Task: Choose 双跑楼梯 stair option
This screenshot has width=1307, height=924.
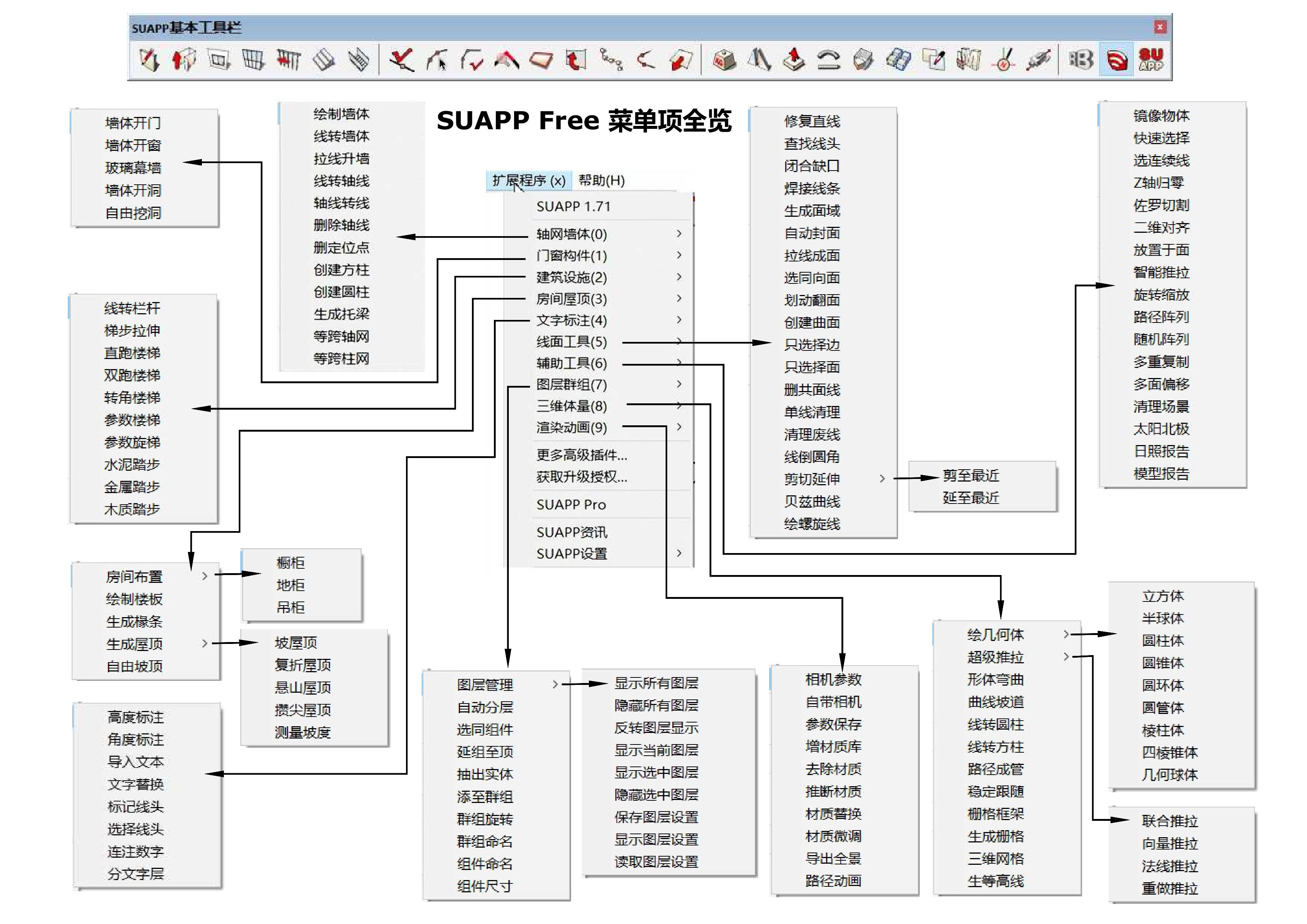Action: tap(132, 375)
